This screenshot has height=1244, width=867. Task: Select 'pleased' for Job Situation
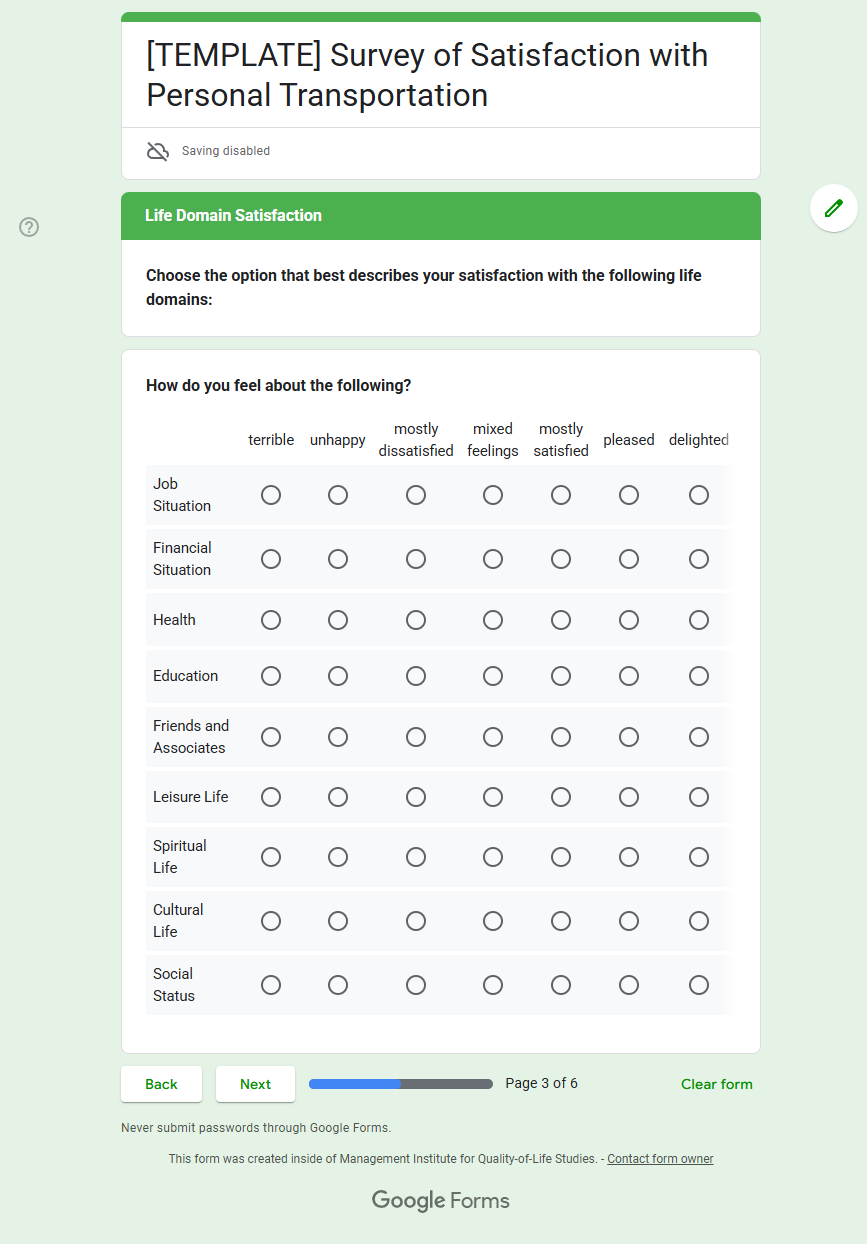click(629, 495)
